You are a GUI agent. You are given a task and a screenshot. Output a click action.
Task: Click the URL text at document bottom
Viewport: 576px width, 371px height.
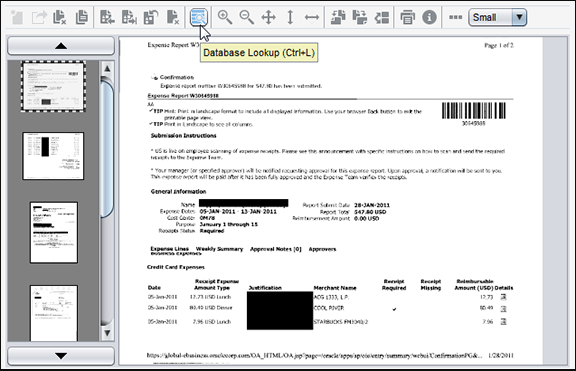(314, 355)
